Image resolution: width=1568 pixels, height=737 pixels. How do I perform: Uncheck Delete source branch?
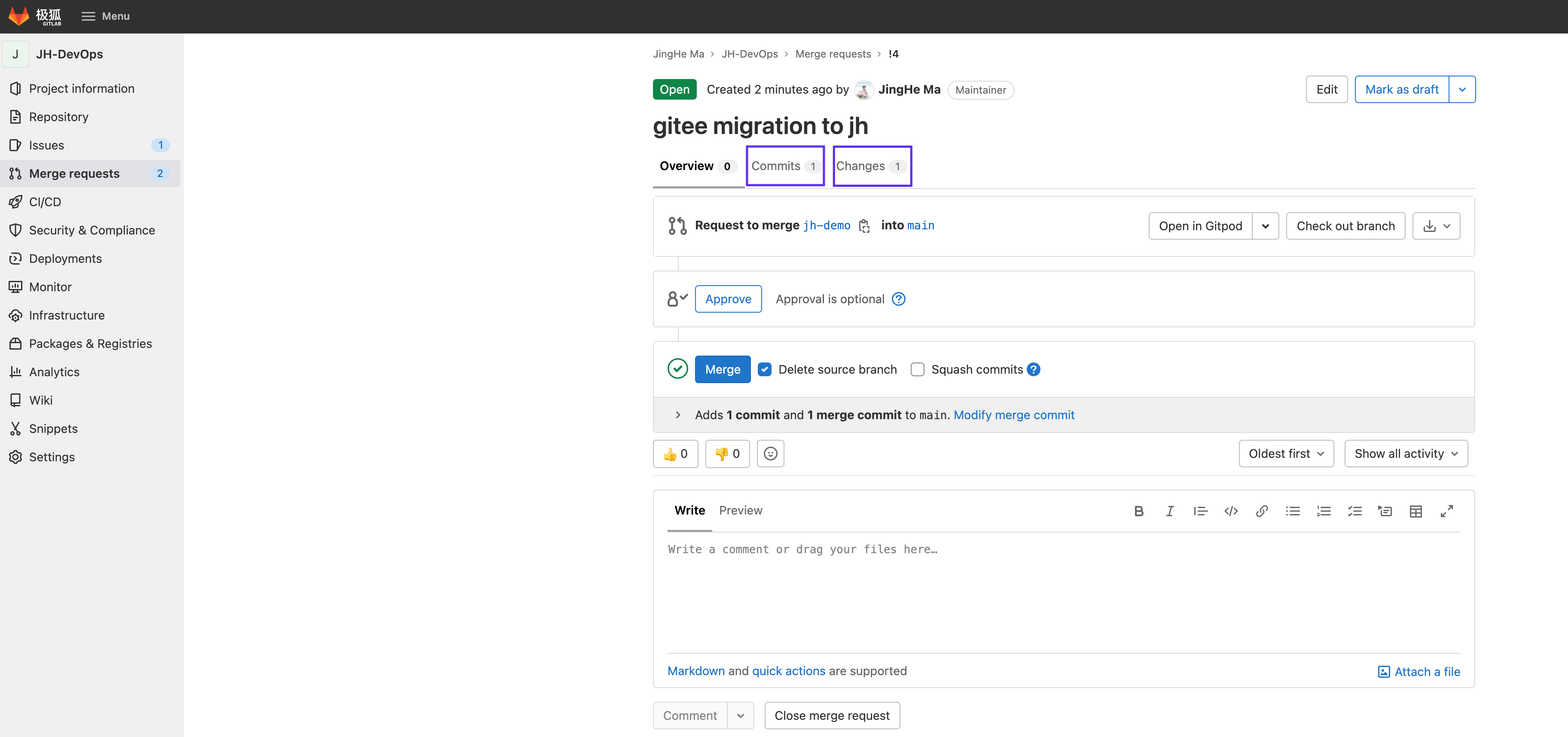[765, 369]
